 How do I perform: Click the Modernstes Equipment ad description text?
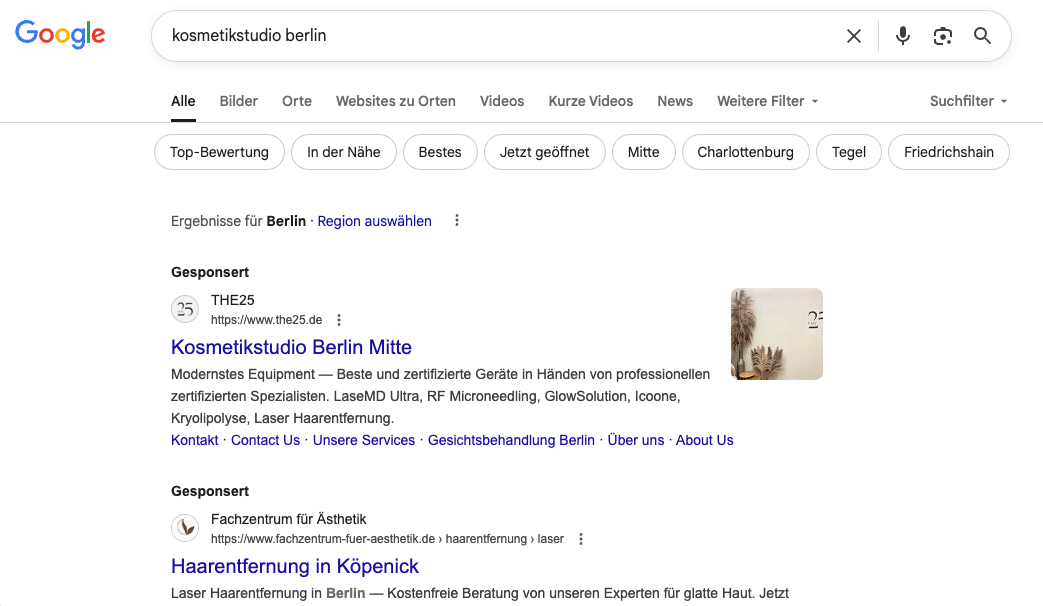pyautogui.click(x=440, y=396)
